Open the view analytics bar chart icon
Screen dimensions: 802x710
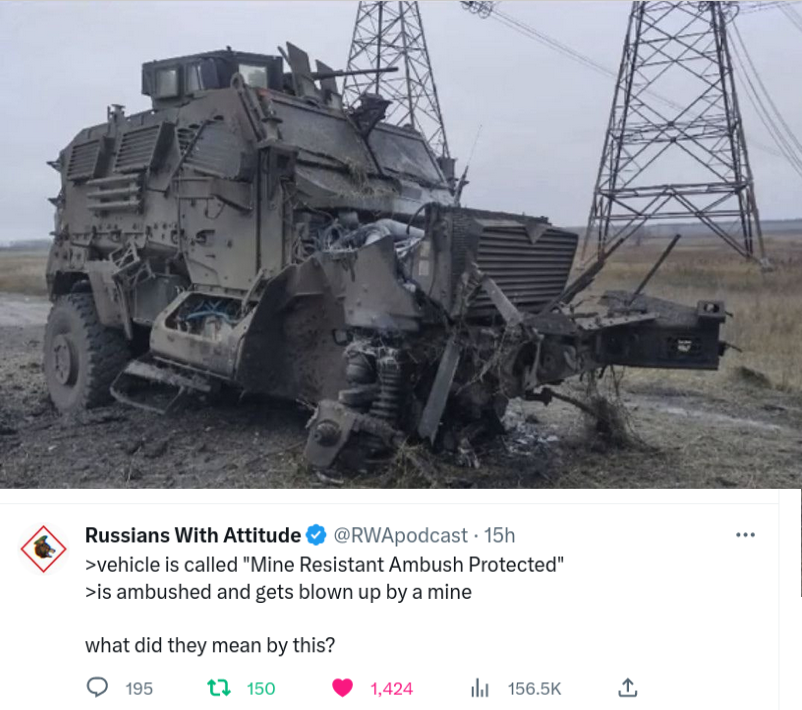coord(480,688)
